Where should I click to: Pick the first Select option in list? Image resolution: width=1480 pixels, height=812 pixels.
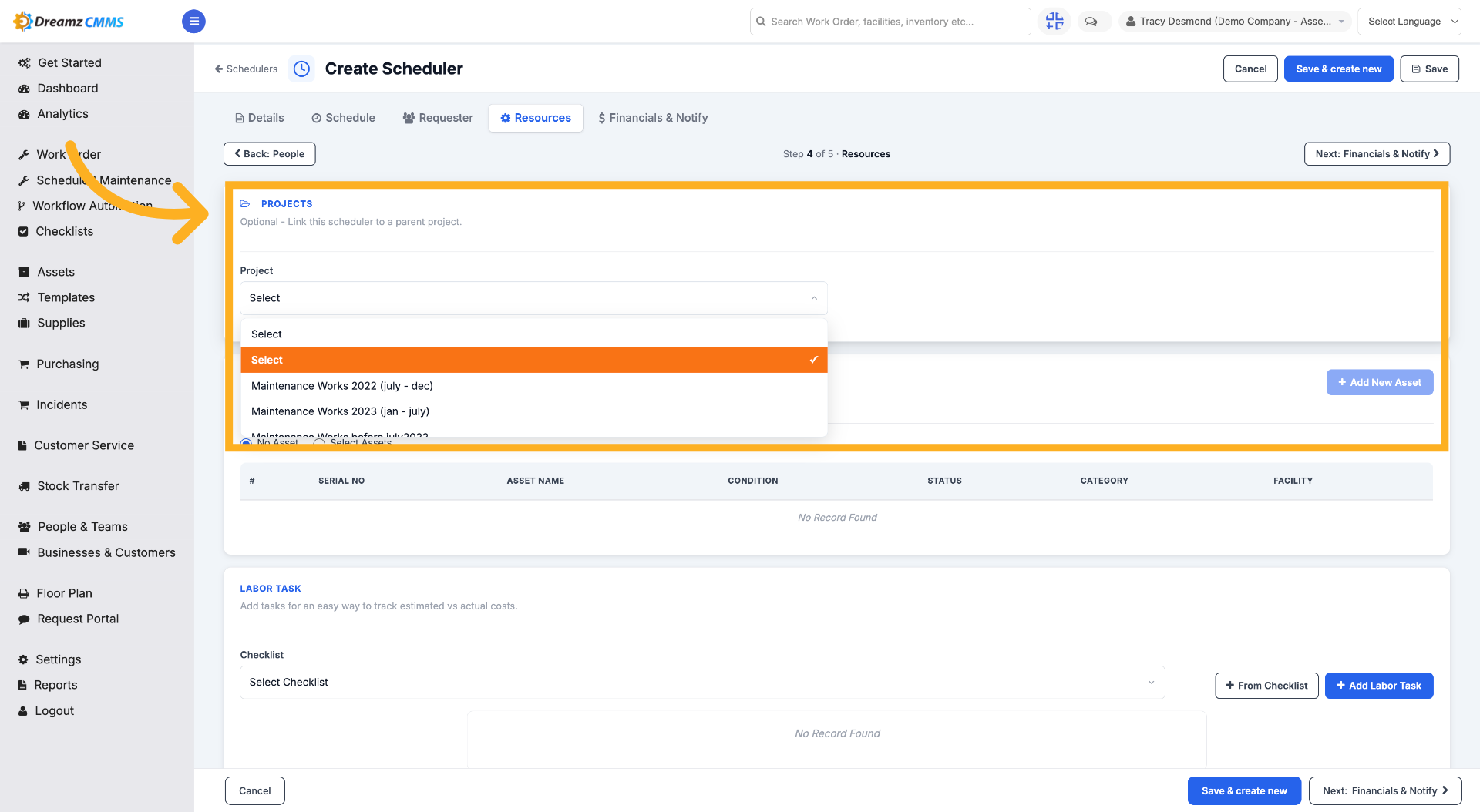pyautogui.click(x=533, y=334)
